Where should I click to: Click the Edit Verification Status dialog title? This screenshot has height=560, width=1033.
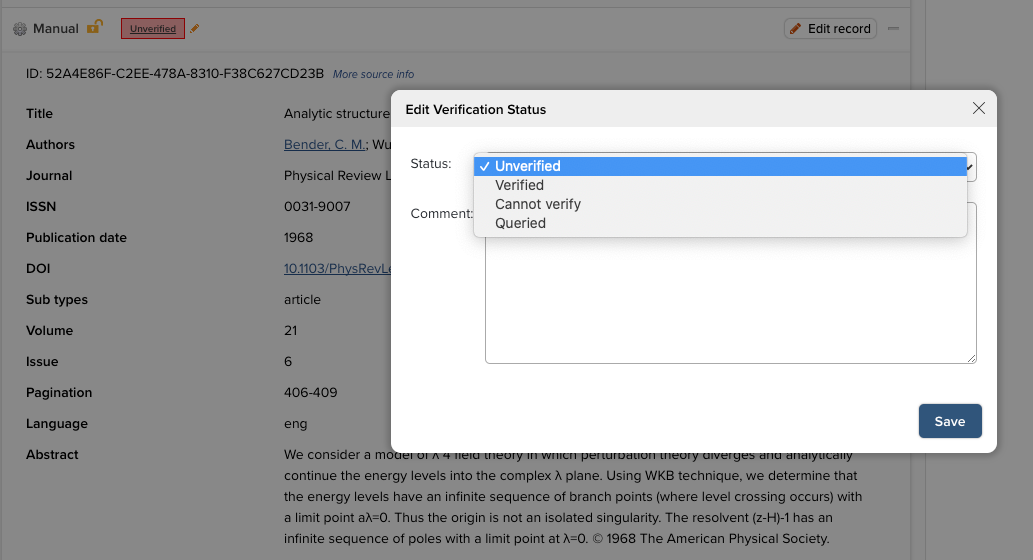pos(475,109)
